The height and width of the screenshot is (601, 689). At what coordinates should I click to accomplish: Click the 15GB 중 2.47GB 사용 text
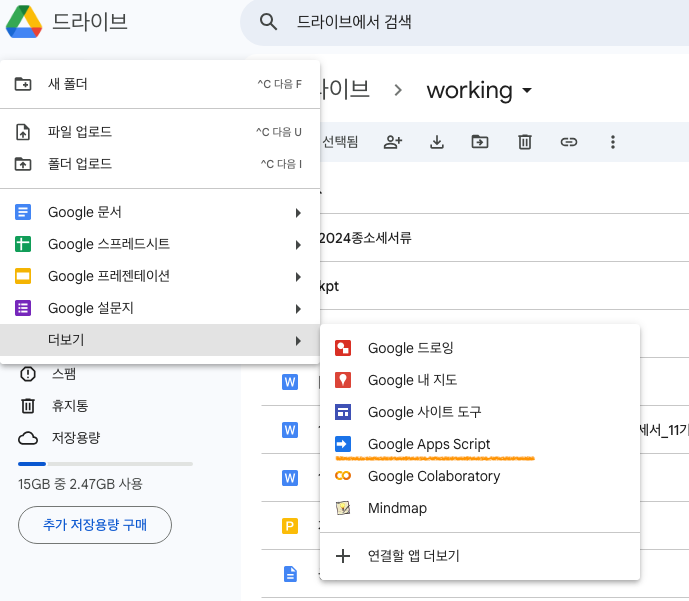80,484
